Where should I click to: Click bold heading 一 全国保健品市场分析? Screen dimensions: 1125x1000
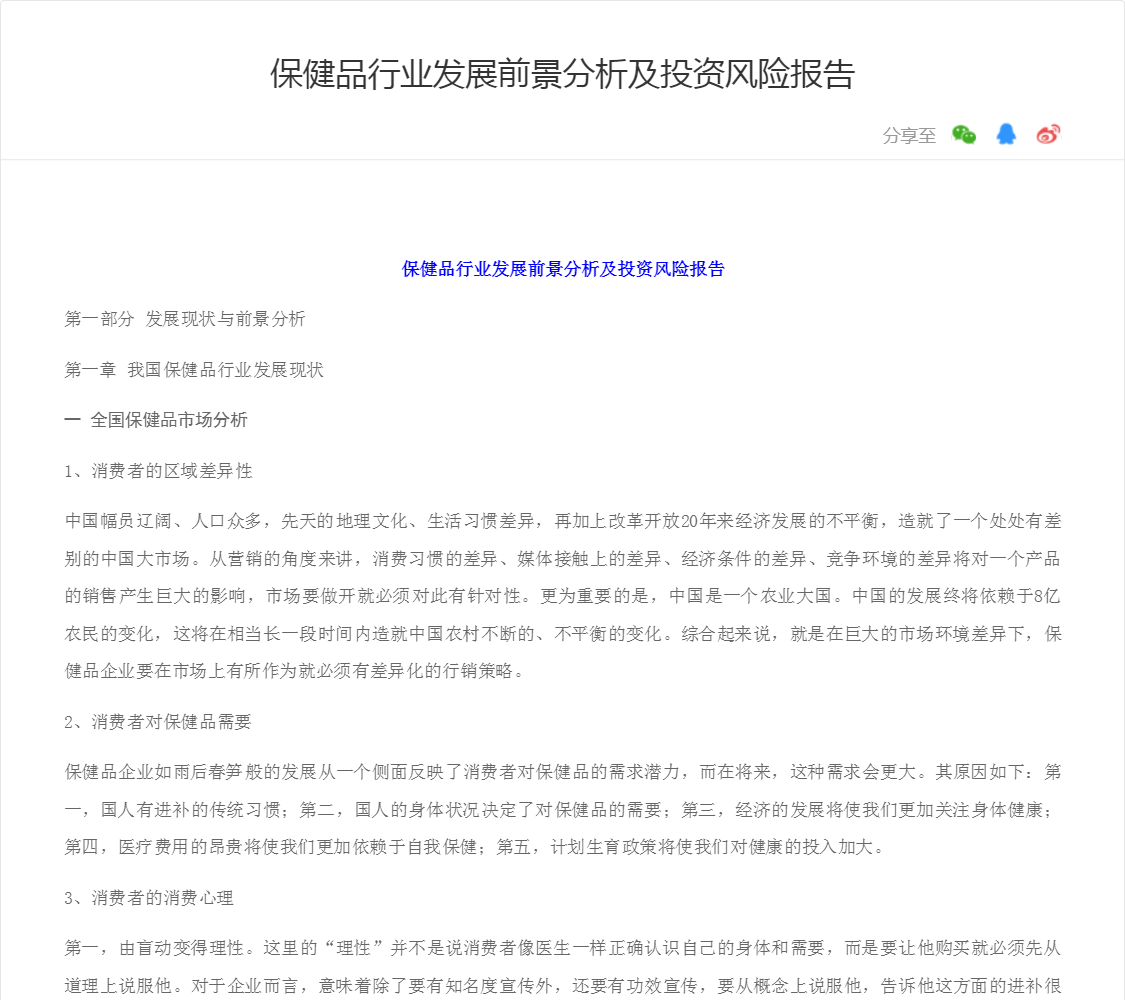point(156,420)
